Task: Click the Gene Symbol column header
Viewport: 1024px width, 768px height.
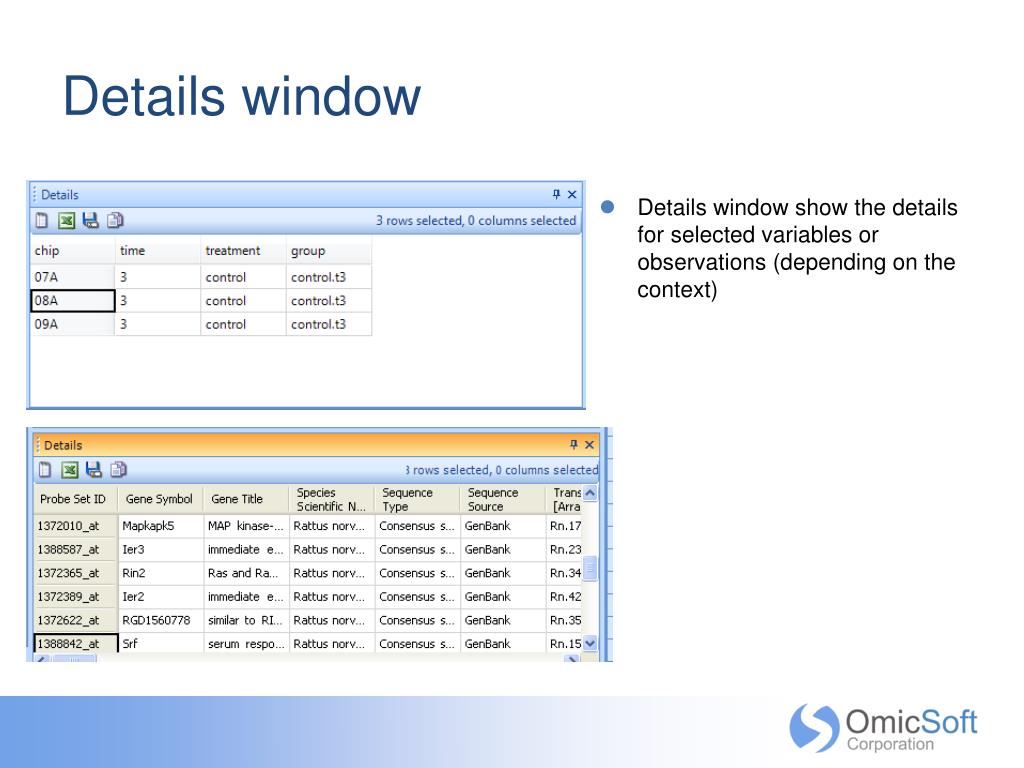Action: (161, 499)
